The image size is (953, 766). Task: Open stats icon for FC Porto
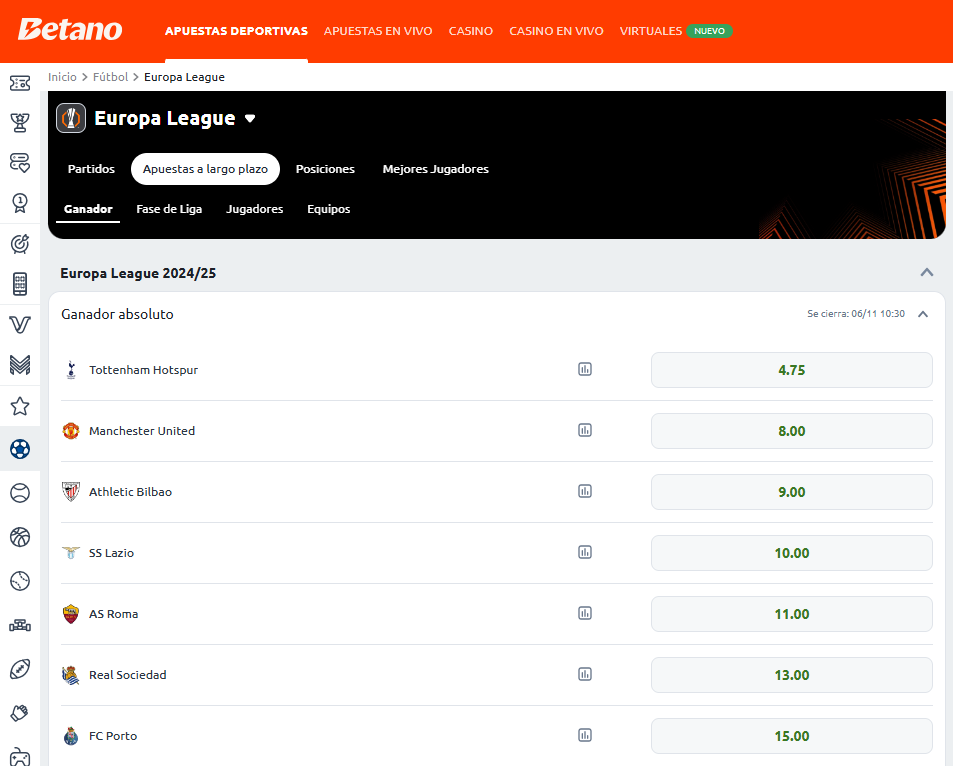coord(585,735)
